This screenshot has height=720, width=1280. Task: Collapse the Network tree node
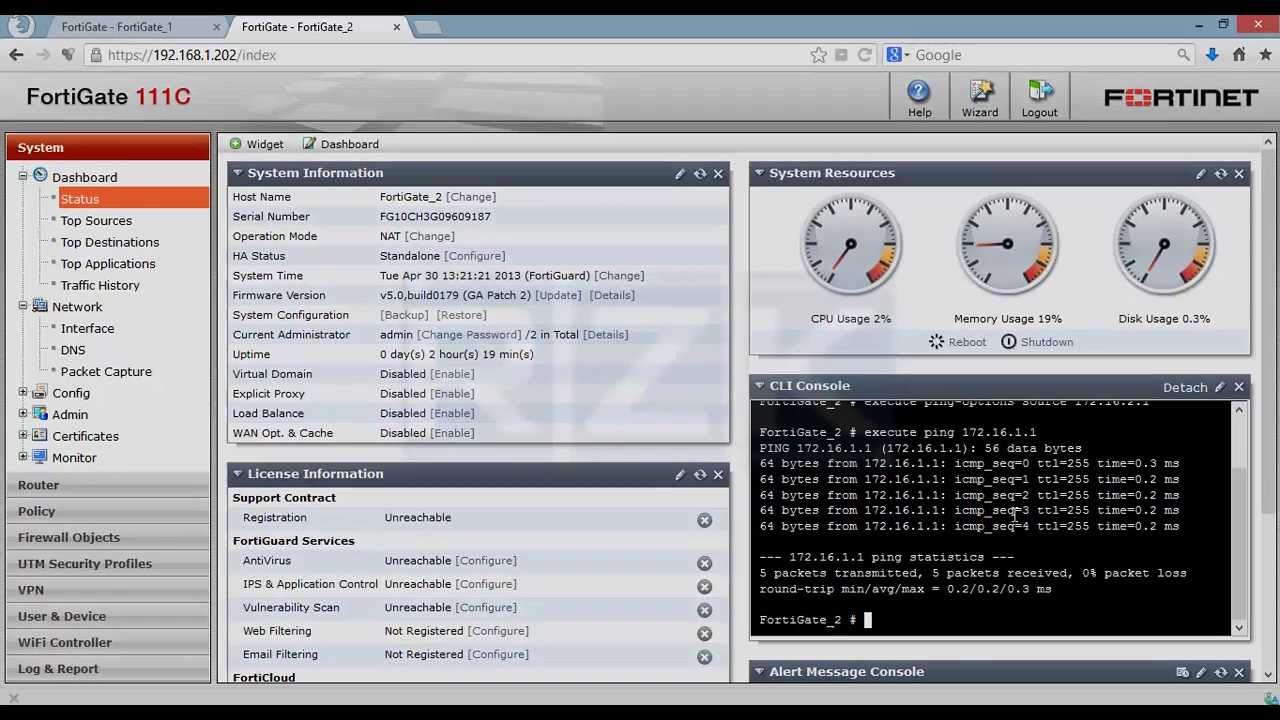tap(23, 307)
